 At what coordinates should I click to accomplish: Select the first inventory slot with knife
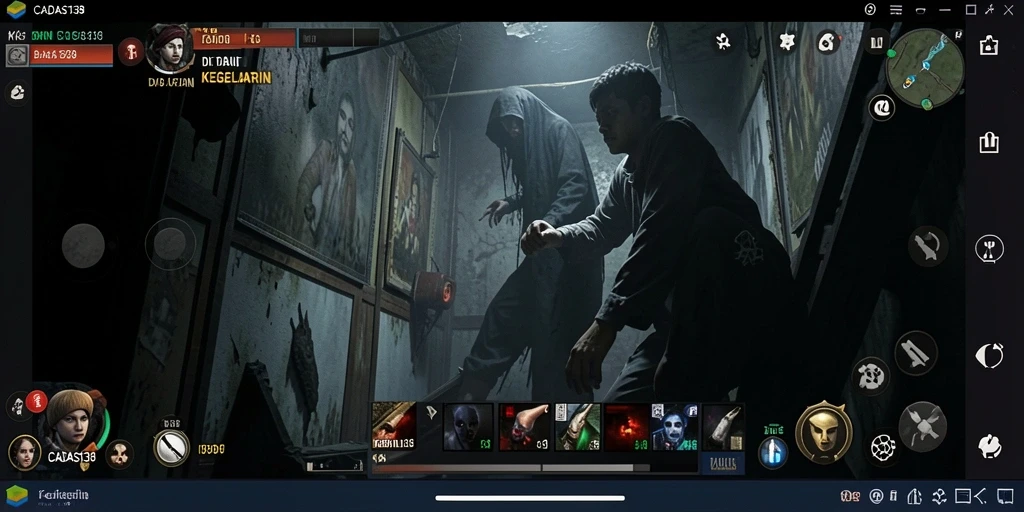click(394, 426)
